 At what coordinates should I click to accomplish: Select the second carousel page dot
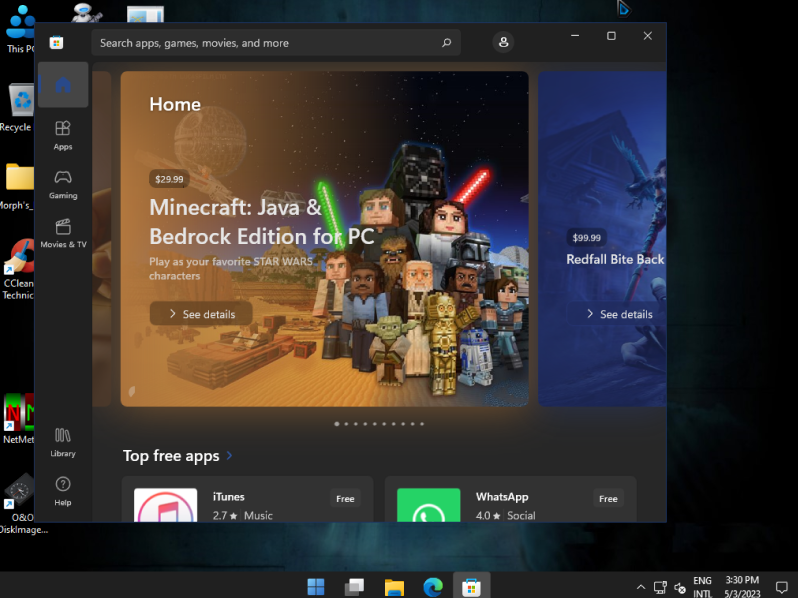tap(347, 424)
